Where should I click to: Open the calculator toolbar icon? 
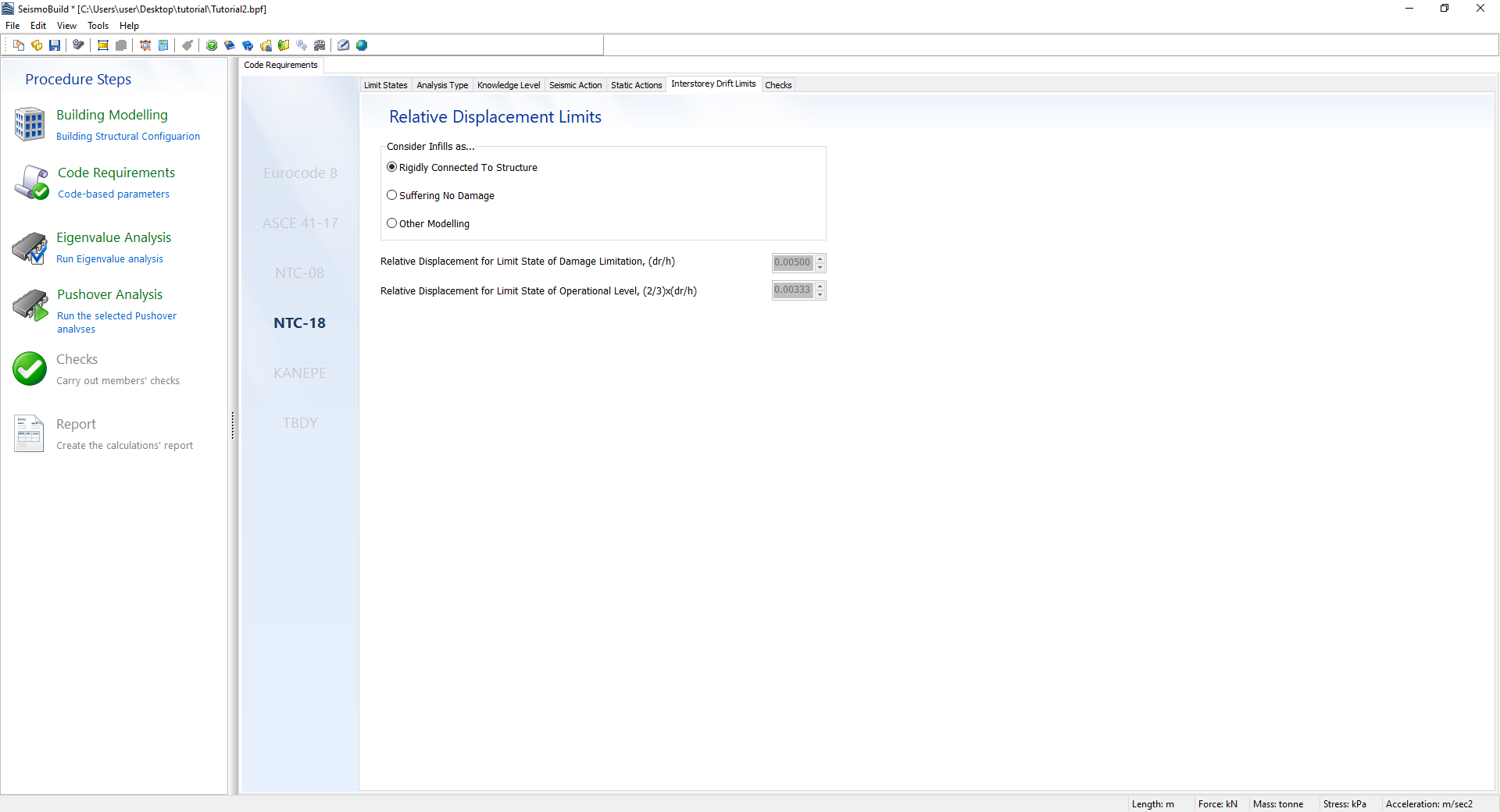tap(163, 45)
